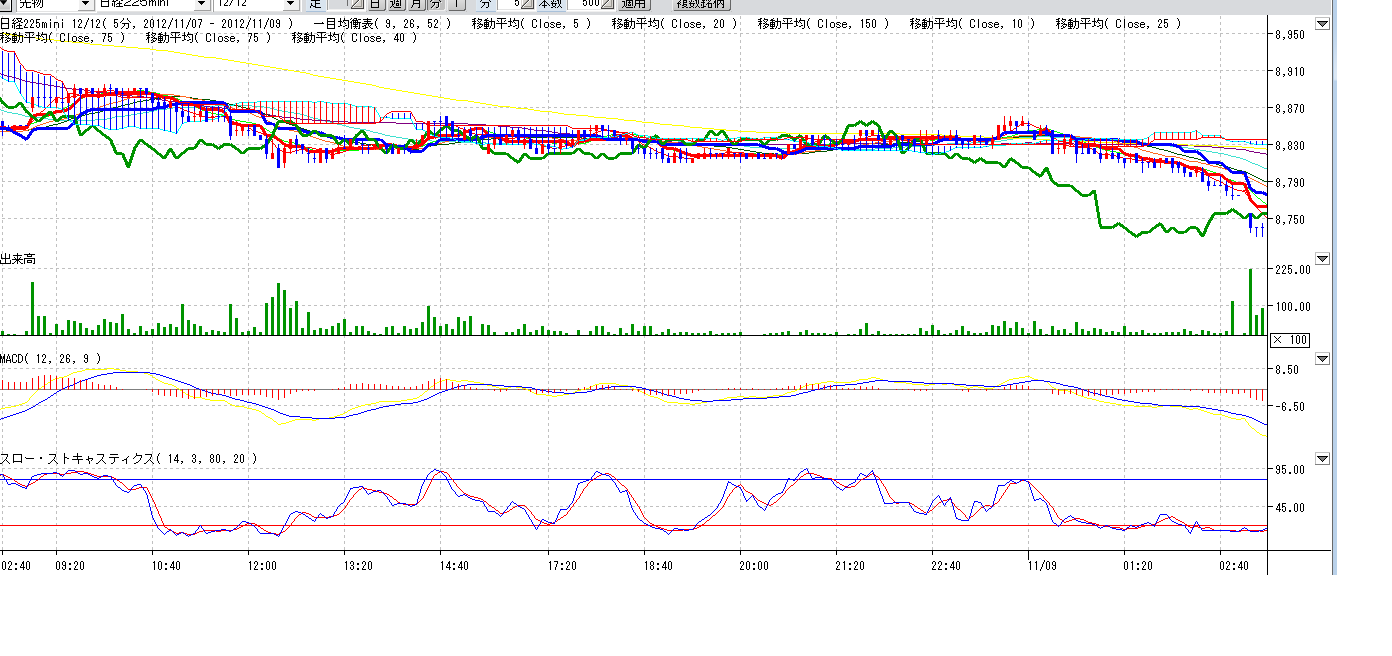Click the 本数 bar count field showing 500
1392x656 pixels.
pyautogui.click(x=583, y=4)
